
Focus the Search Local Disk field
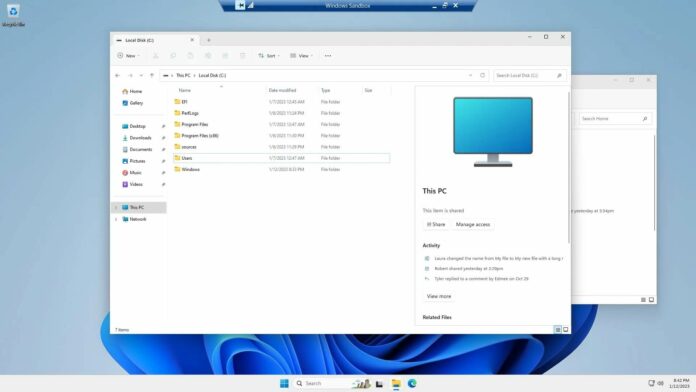tap(529, 75)
